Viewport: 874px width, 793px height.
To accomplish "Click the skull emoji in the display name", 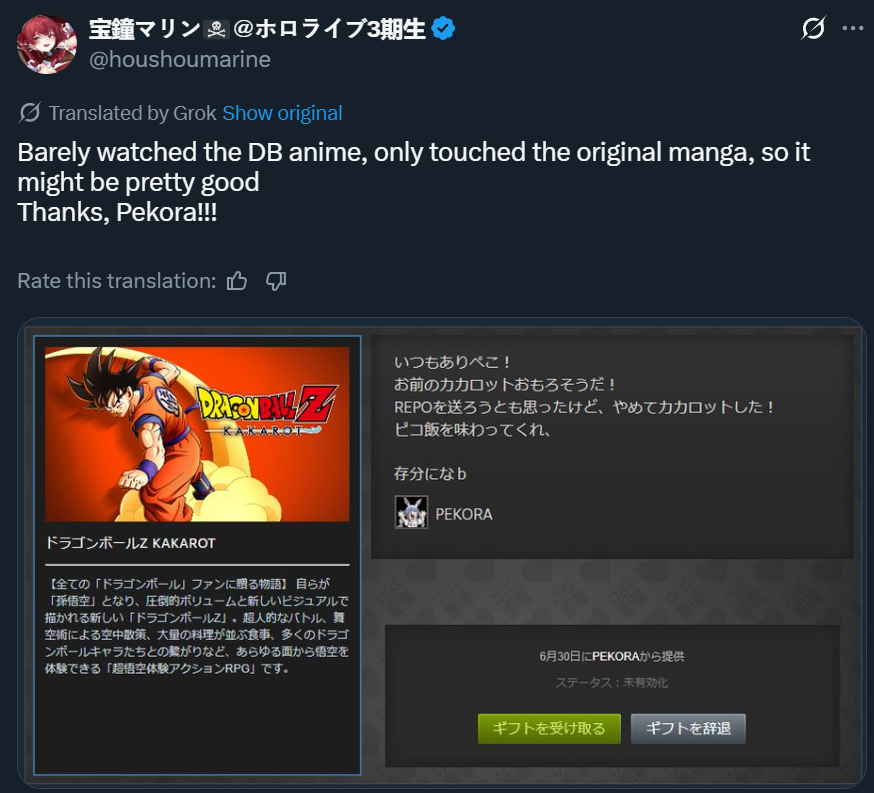I will pyautogui.click(x=215, y=29).
